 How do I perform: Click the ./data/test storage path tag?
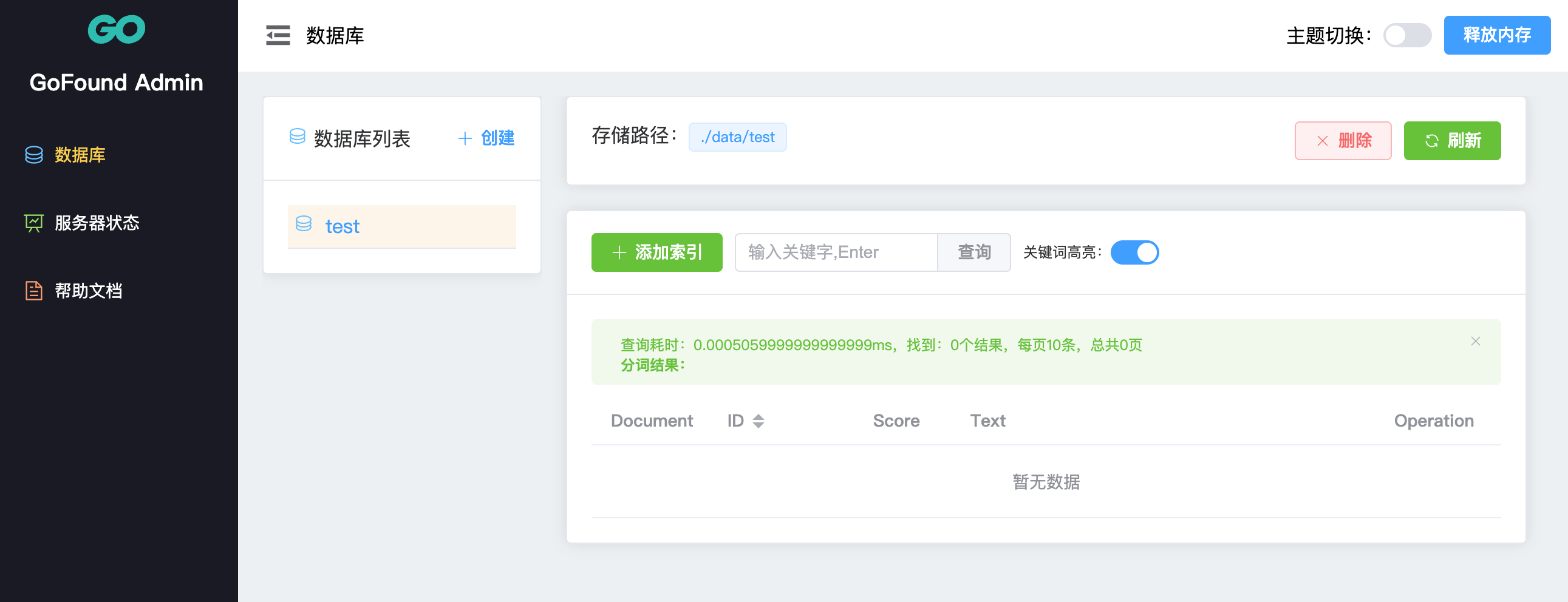point(737,137)
